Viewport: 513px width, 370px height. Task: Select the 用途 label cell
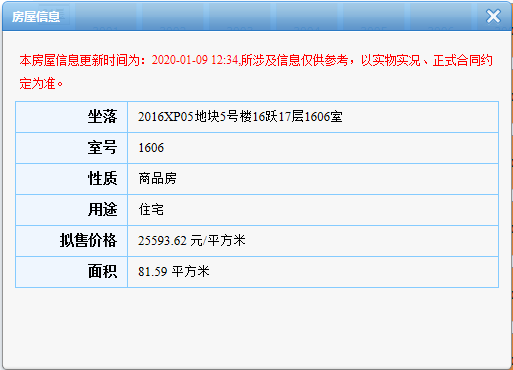pos(72,210)
